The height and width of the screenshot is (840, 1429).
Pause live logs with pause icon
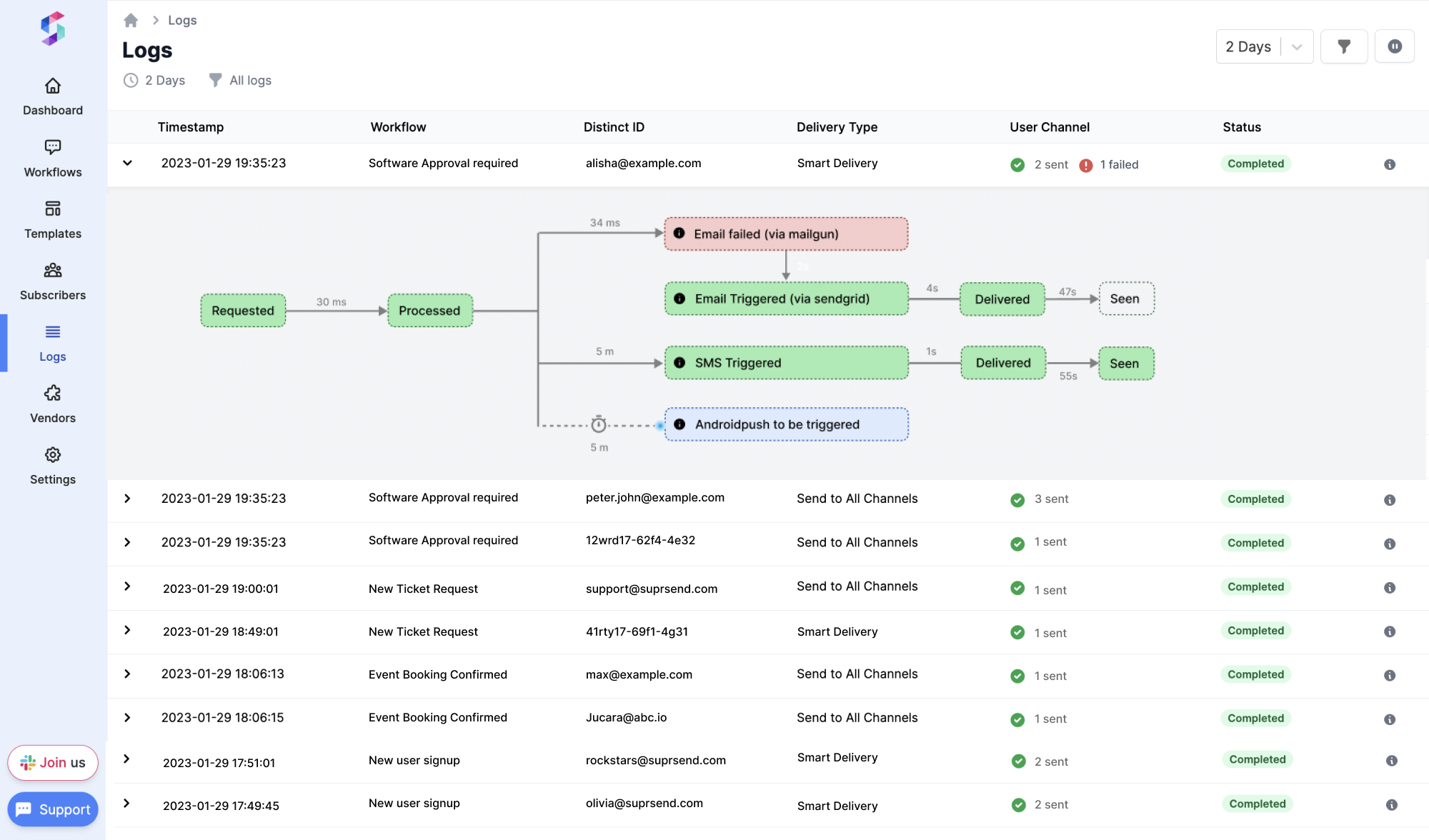pyautogui.click(x=1394, y=46)
